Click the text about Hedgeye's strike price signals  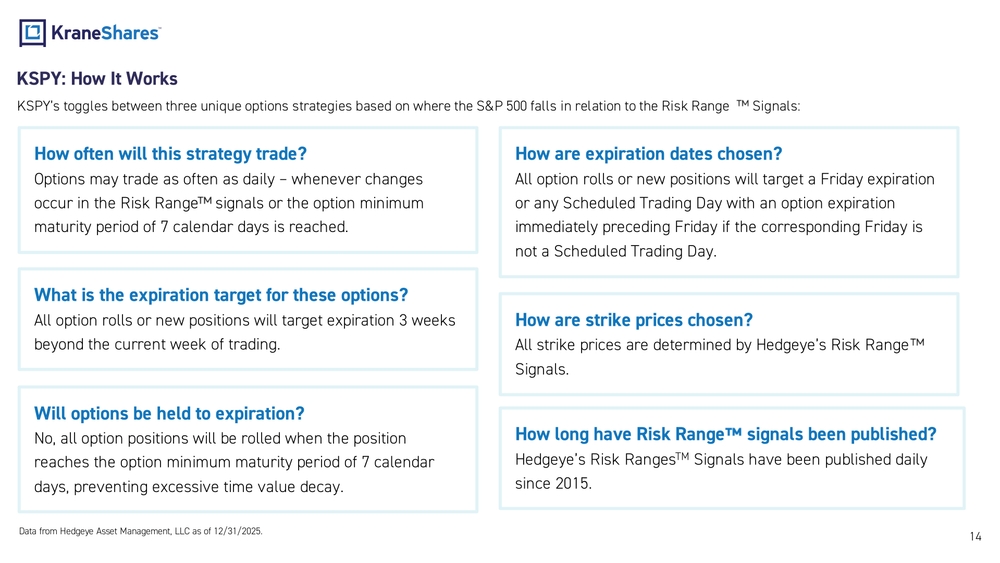pos(719,357)
